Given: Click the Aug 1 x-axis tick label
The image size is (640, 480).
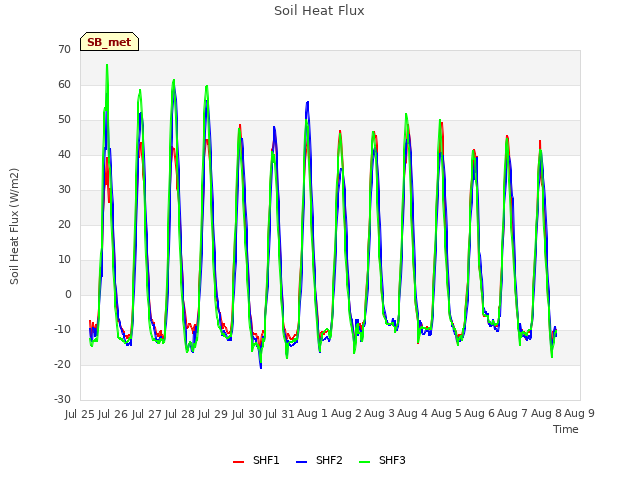Looking at the screenshot, I should [x=313, y=413].
